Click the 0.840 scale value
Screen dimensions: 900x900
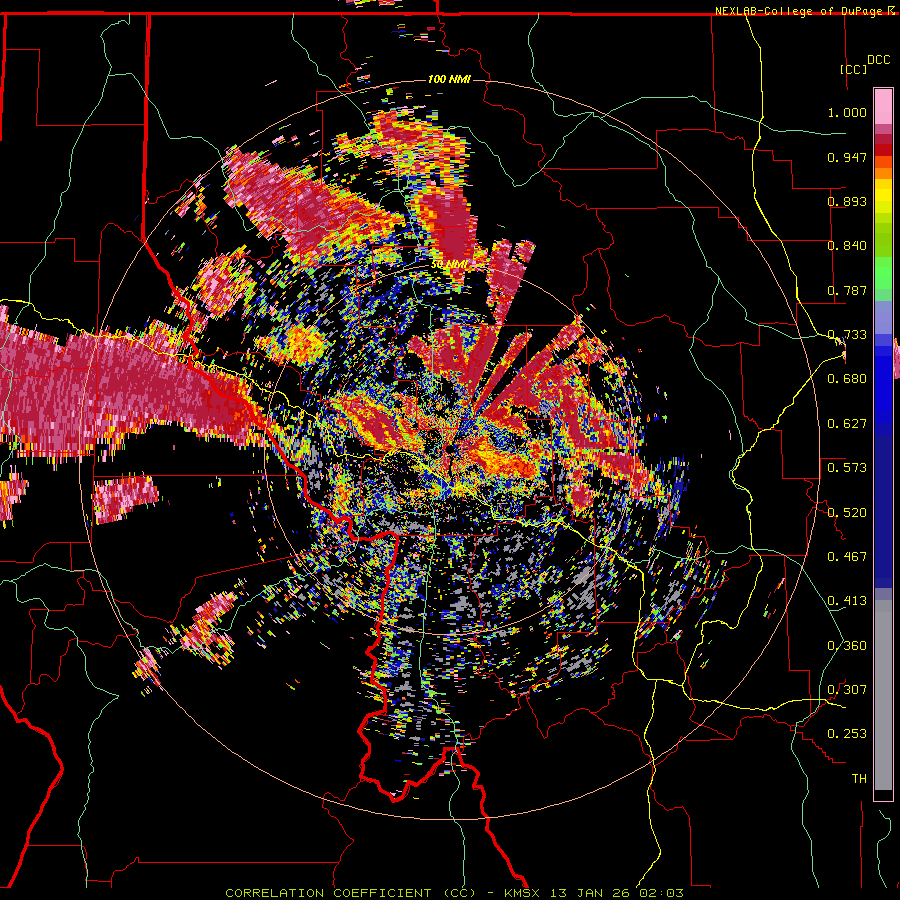pyautogui.click(x=847, y=246)
